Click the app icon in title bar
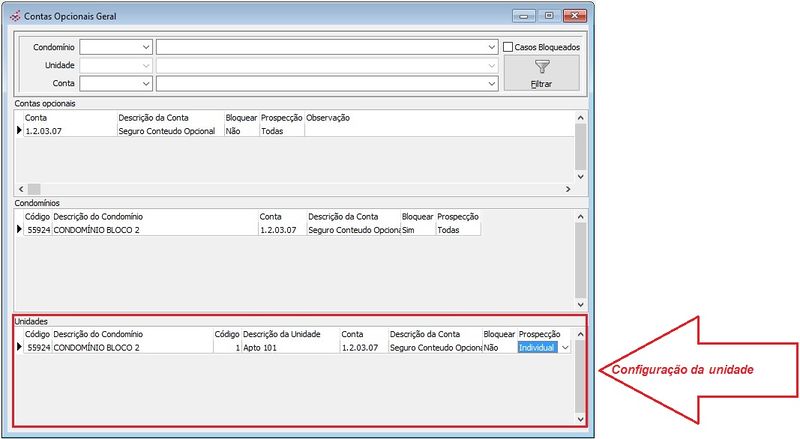800x439 pixels. [12, 16]
